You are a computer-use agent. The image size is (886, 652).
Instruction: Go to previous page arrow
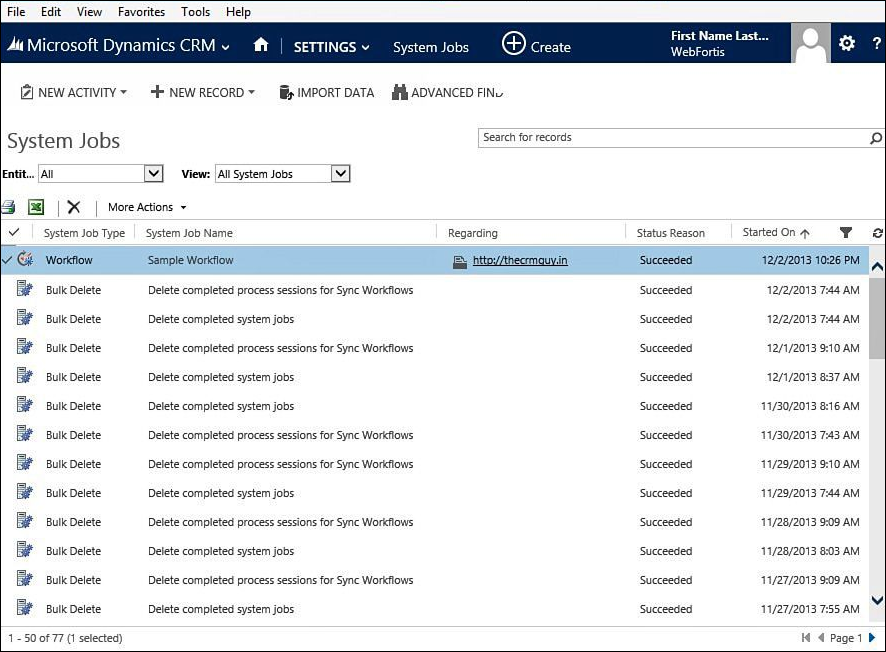click(821, 638)
